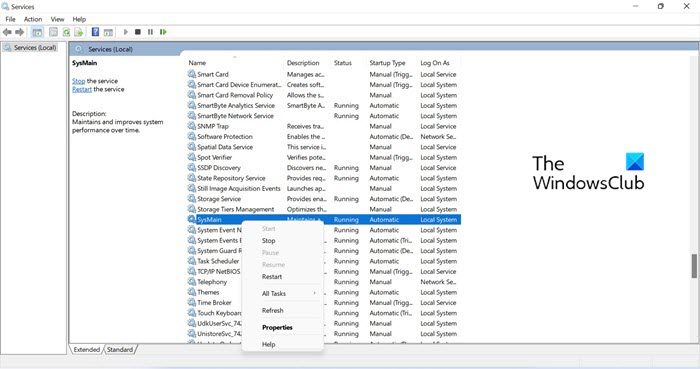700x369 pixels.
Task: Click the Start Service play icon in toolbar
Action: tap(125, 32)
